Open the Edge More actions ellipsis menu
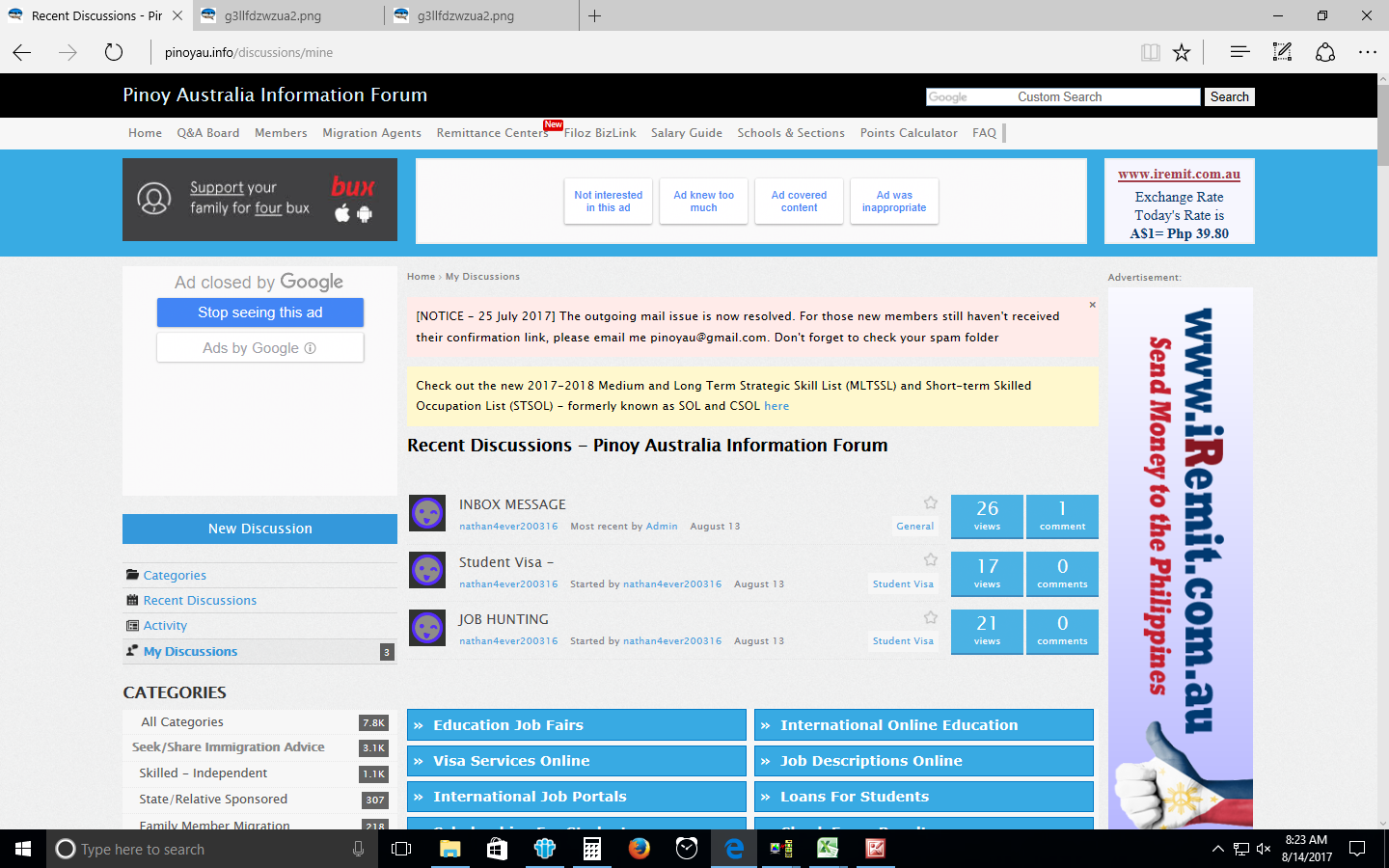 (1367, 52)
